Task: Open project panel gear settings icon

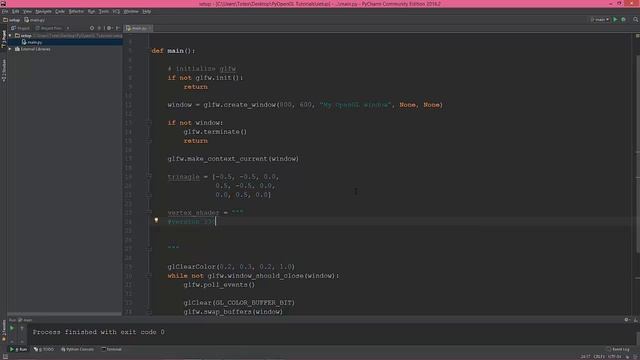Action: 109,28
